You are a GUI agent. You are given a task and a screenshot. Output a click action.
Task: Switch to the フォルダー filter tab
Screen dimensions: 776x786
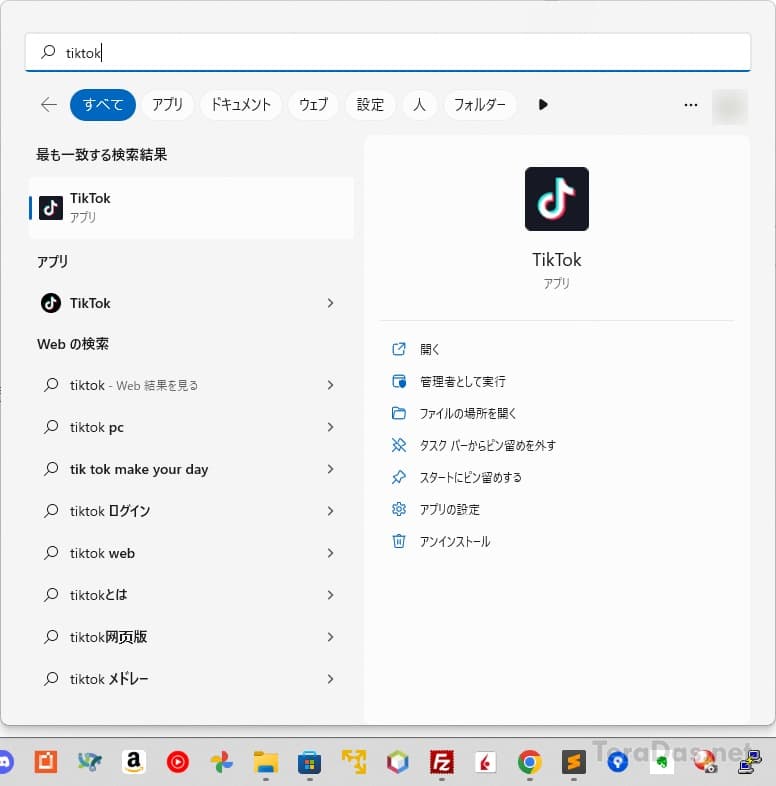(480, 105)
